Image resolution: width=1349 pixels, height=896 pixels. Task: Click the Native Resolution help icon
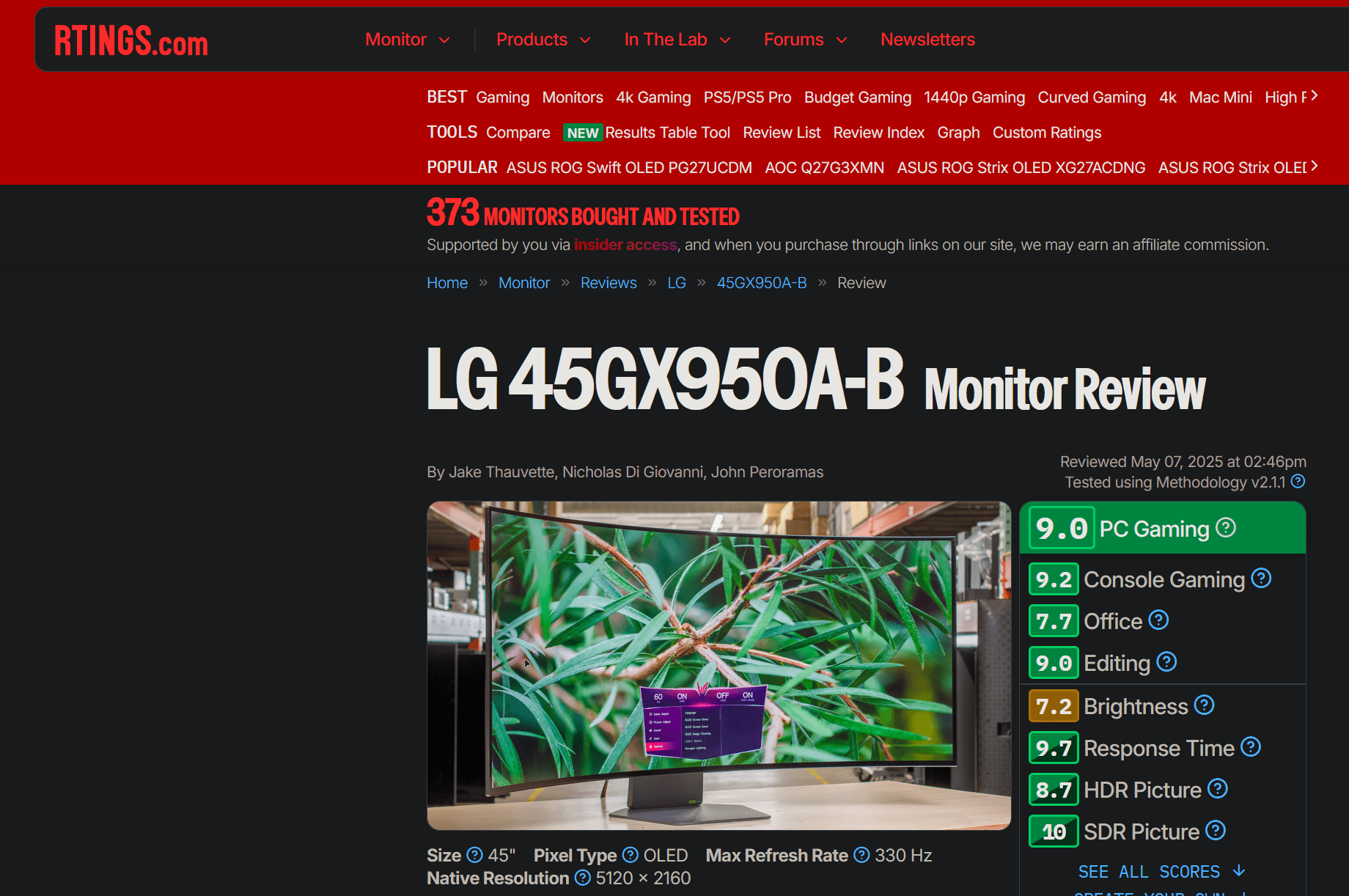coord(583,878)
